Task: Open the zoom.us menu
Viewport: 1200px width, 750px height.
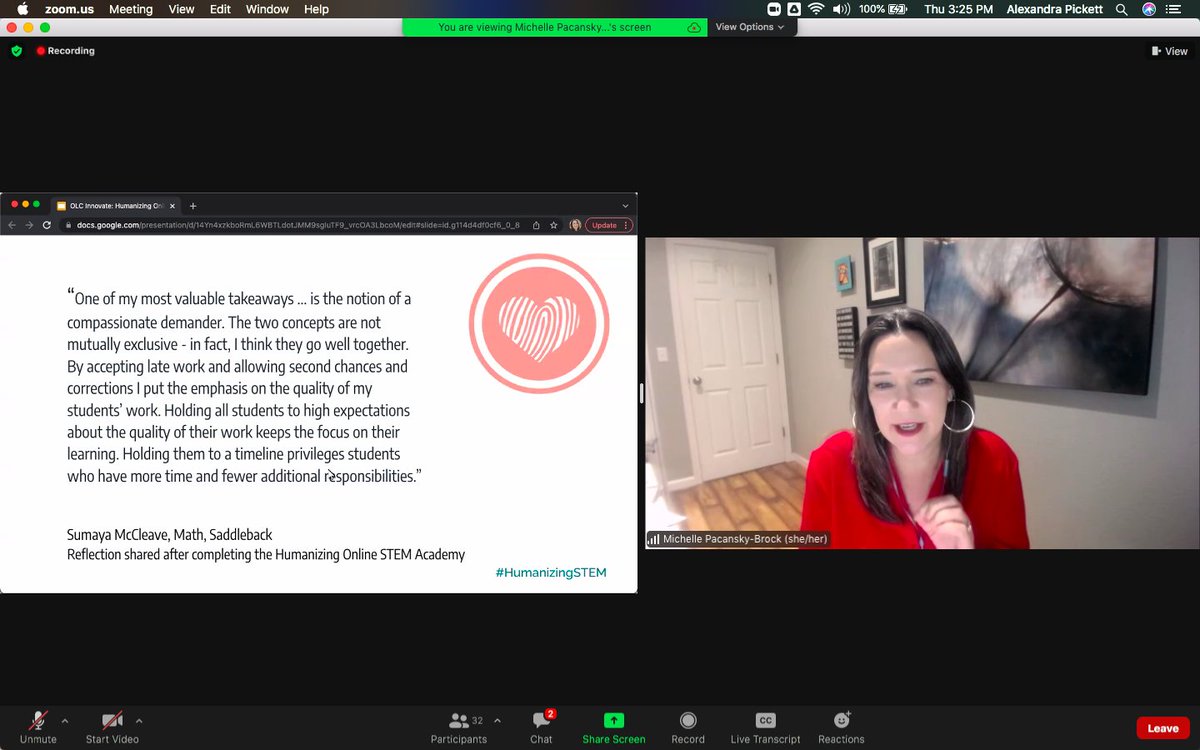Action: coord(69,9)
